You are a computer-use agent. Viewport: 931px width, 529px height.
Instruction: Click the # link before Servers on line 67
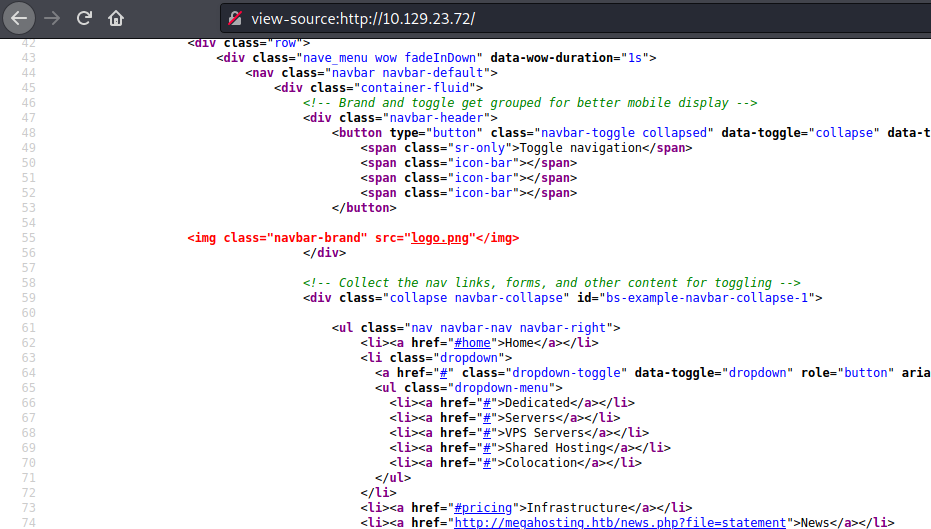[487, 418]
